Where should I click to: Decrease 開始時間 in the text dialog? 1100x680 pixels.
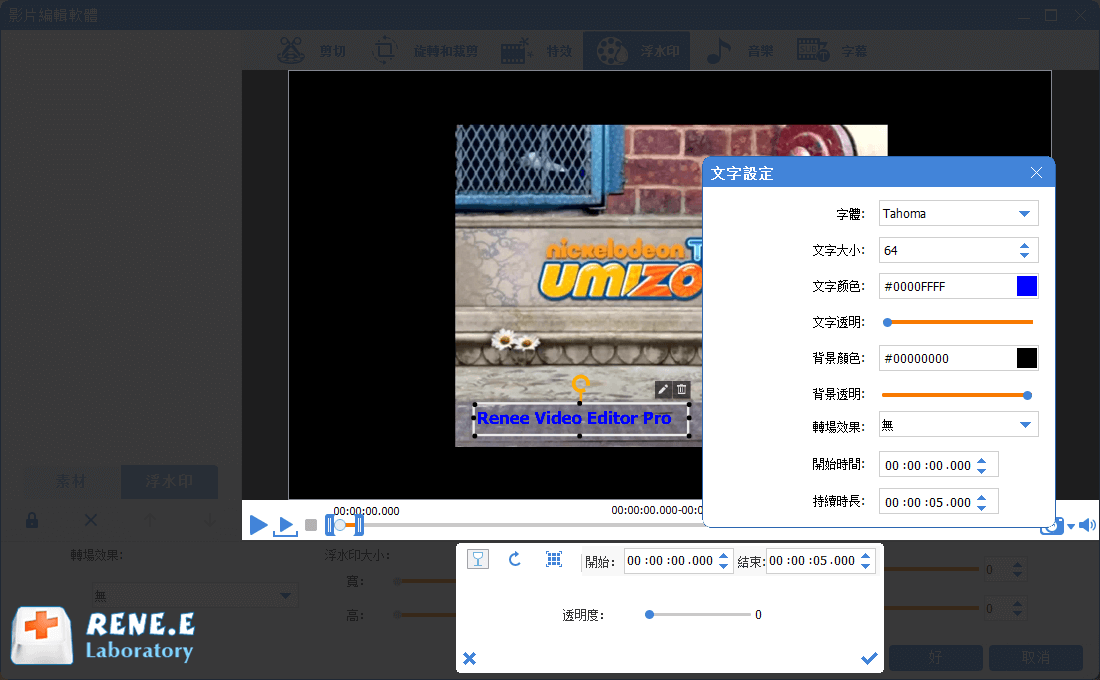pos(981,470)
